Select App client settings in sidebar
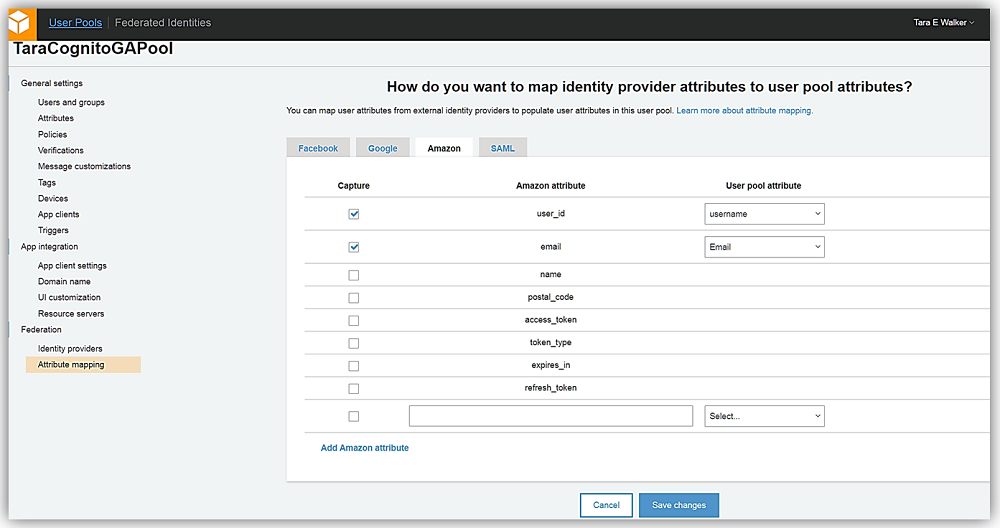This screenshot has height=528, width=1000. (x=72, y=266)
